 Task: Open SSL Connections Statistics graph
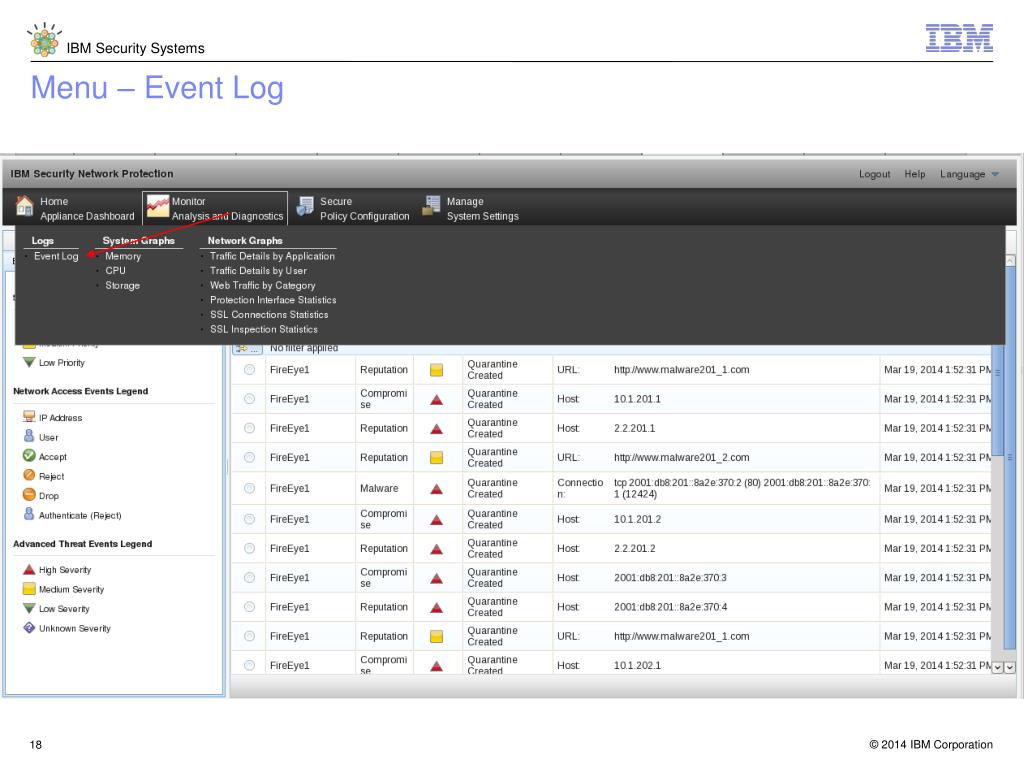[269, 315]
